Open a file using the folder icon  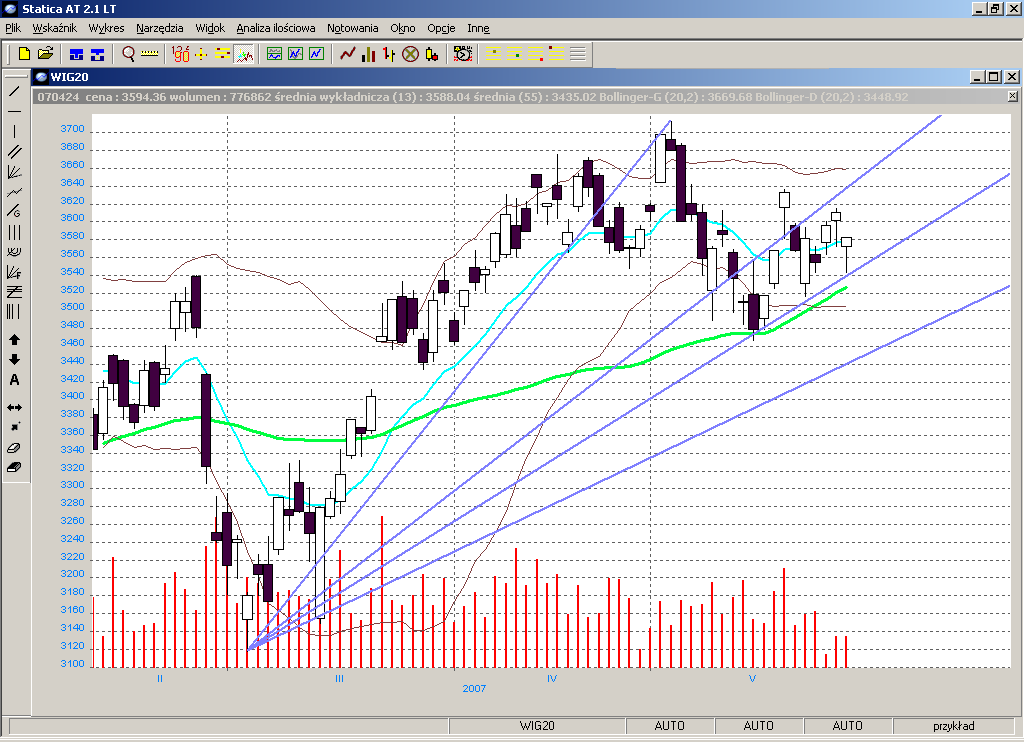coord(45,54)
